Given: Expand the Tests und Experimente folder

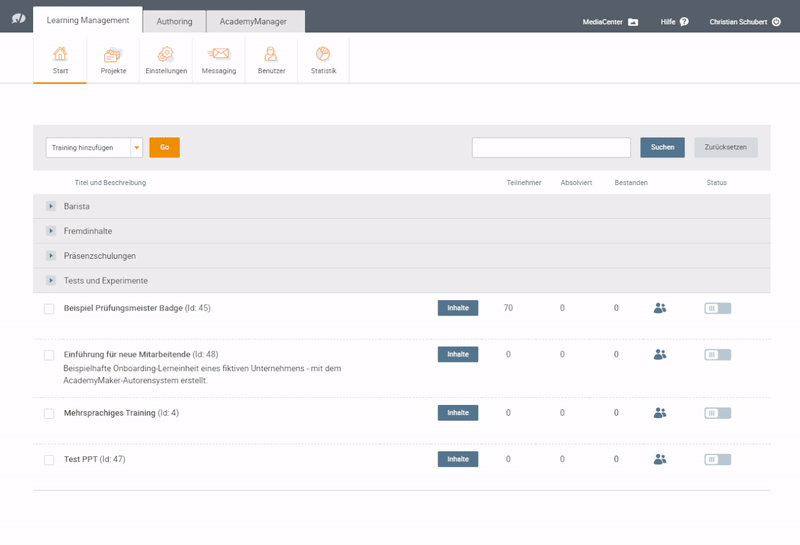Looking at the screenshot, I should [x=51, y=280].
